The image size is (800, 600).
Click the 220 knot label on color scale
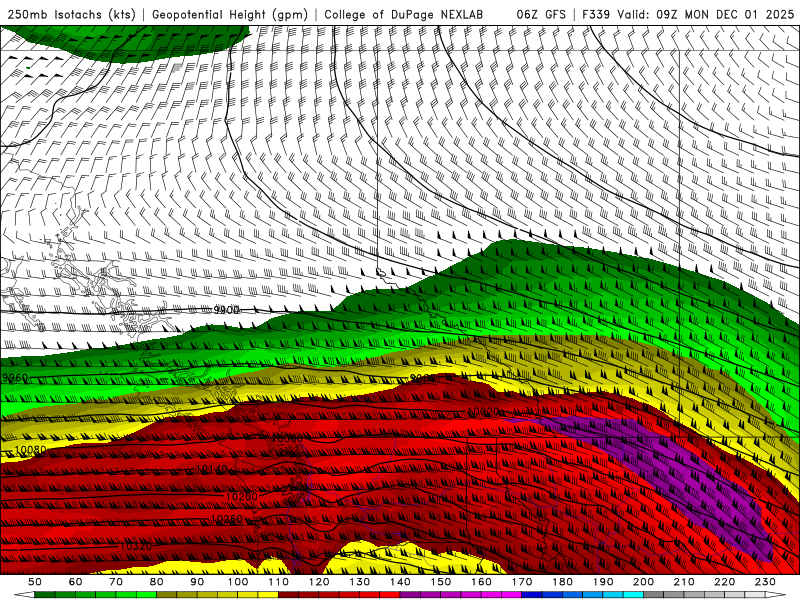coord(724,582)
